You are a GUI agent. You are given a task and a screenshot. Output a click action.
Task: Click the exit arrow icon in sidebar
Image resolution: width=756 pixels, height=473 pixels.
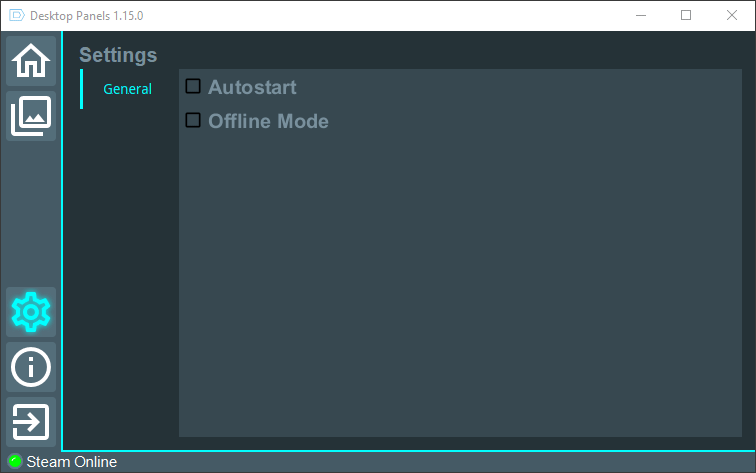[31, 422]
